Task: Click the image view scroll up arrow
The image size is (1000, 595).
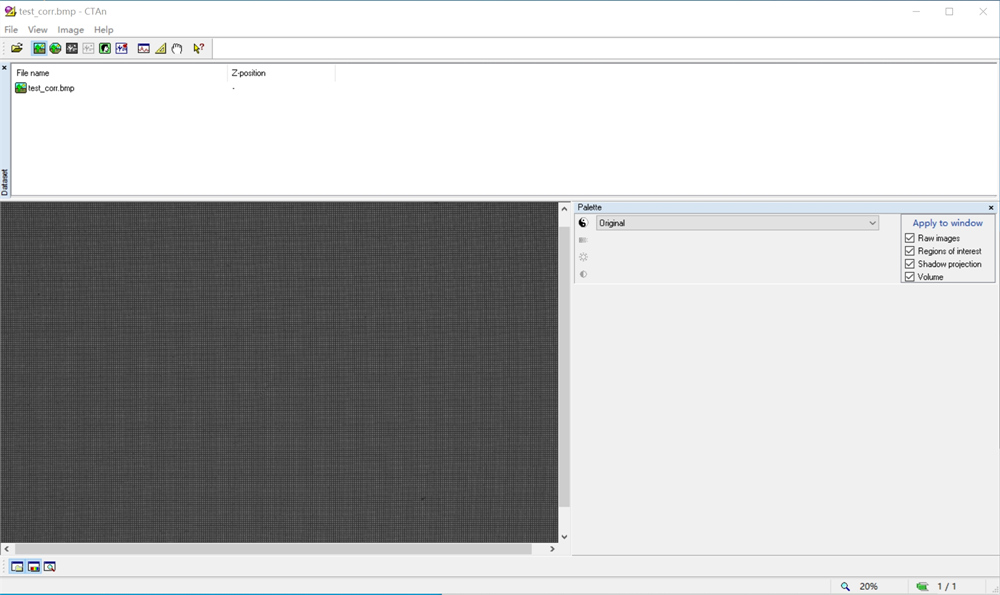Action: click(x=564, y=209)
